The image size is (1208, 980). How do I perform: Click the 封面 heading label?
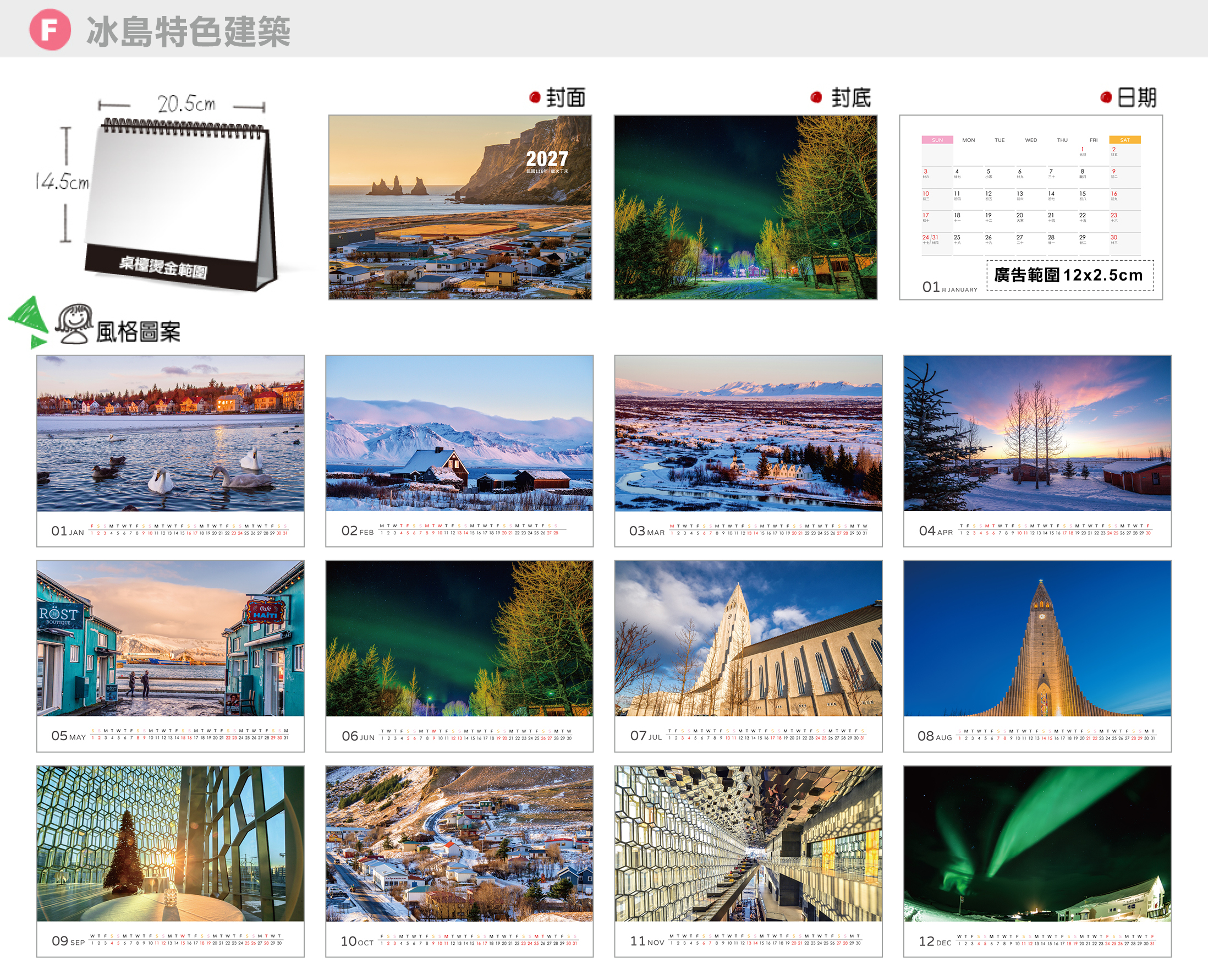(x=565, y=97)
